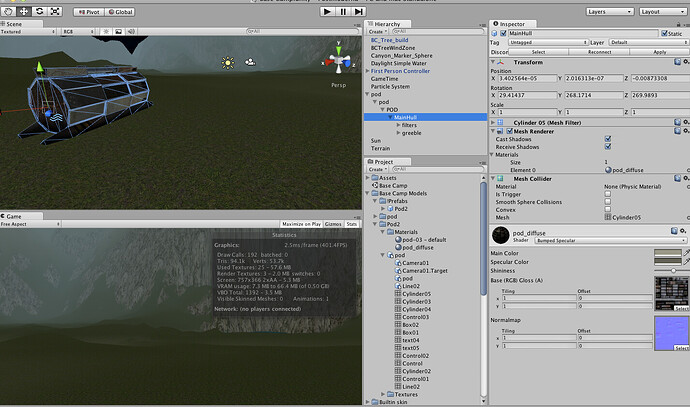Click the Play button
This screenshot has width=690, height=407.
tap(327, 11)
